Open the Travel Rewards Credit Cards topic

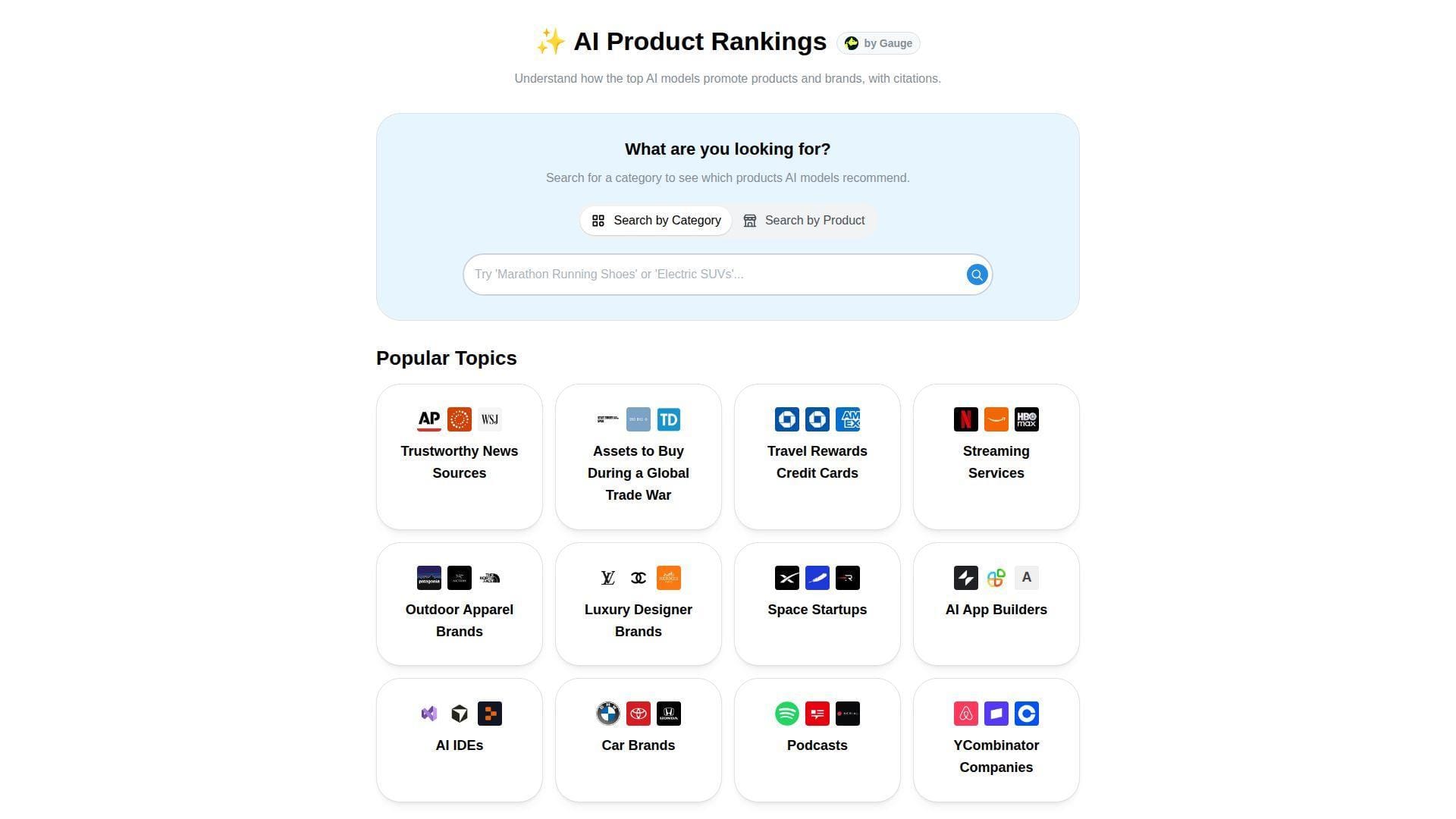[x=817, y=457]
